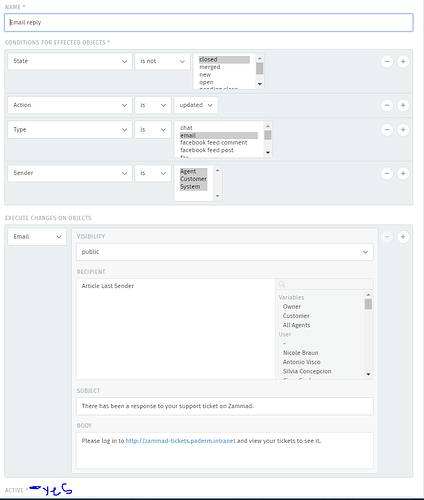Image resolution: width=424 pixels, height=500 pixels.
Task: Select 'Agent' in the Sender list
Action: tap(193, 172)
